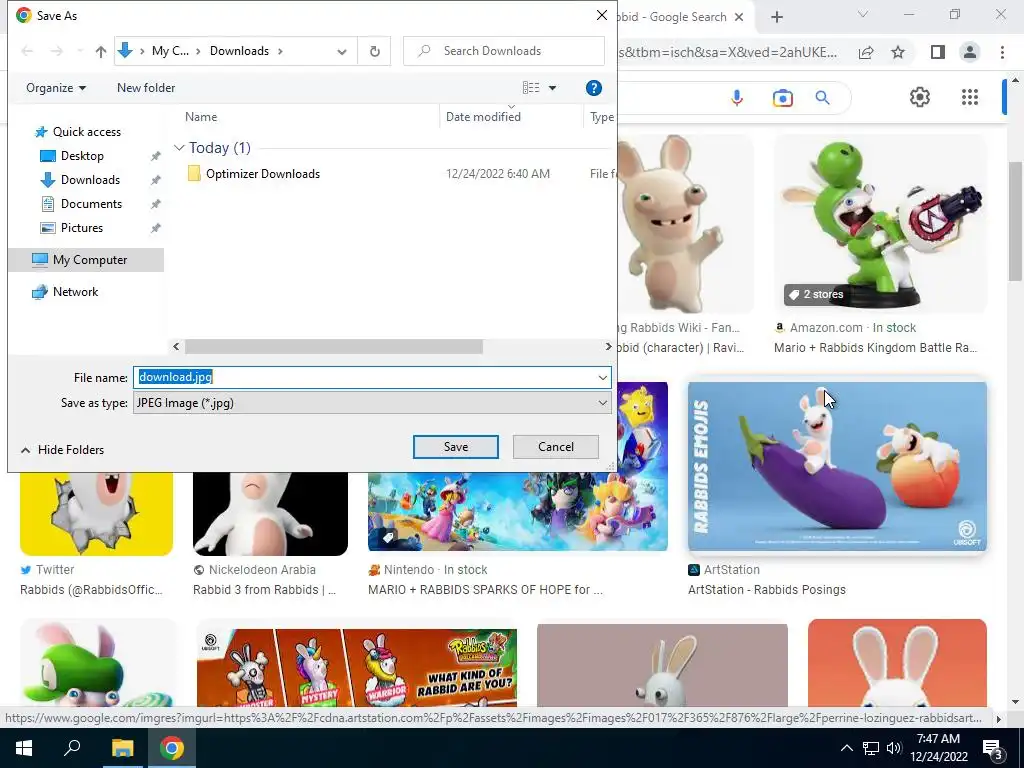
Task: Show hidden system tray icons
Action: point(846,748)
